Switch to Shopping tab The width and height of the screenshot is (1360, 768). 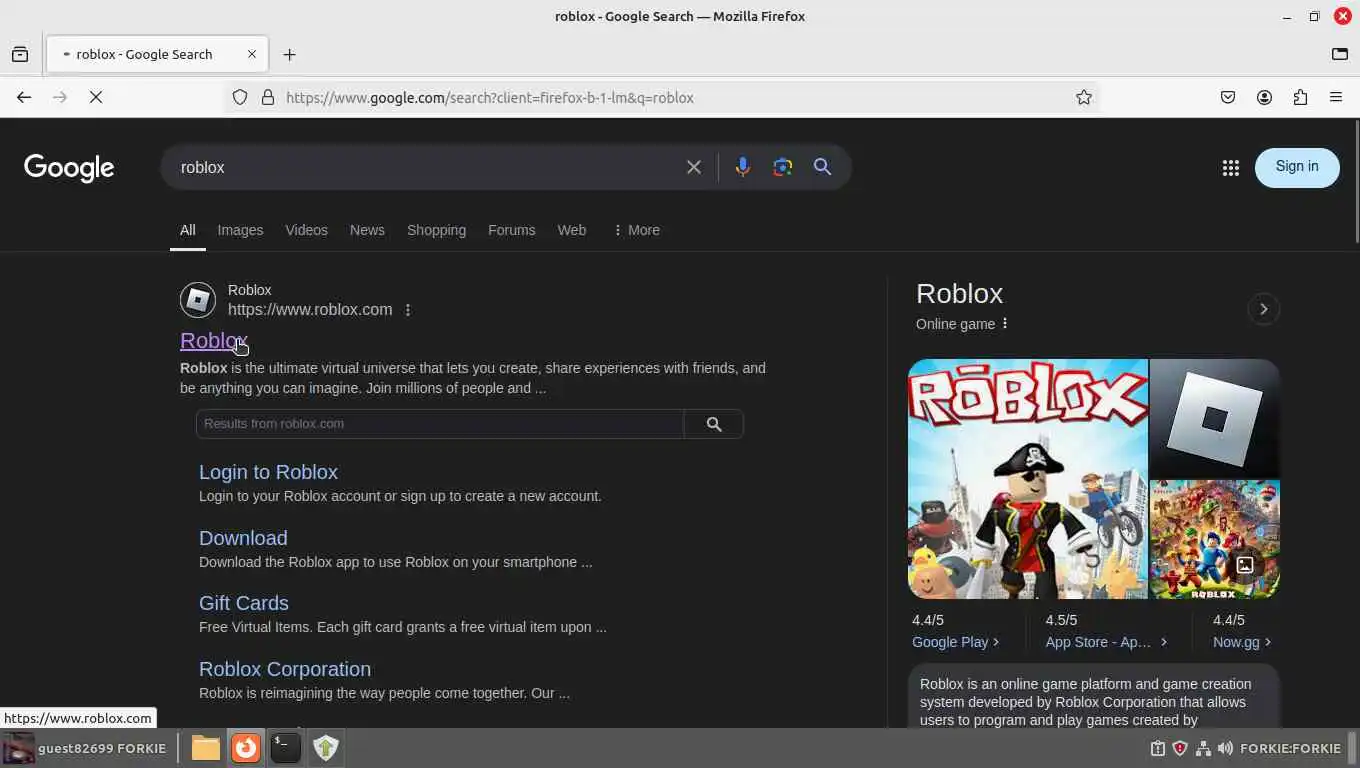coord(436,230)
